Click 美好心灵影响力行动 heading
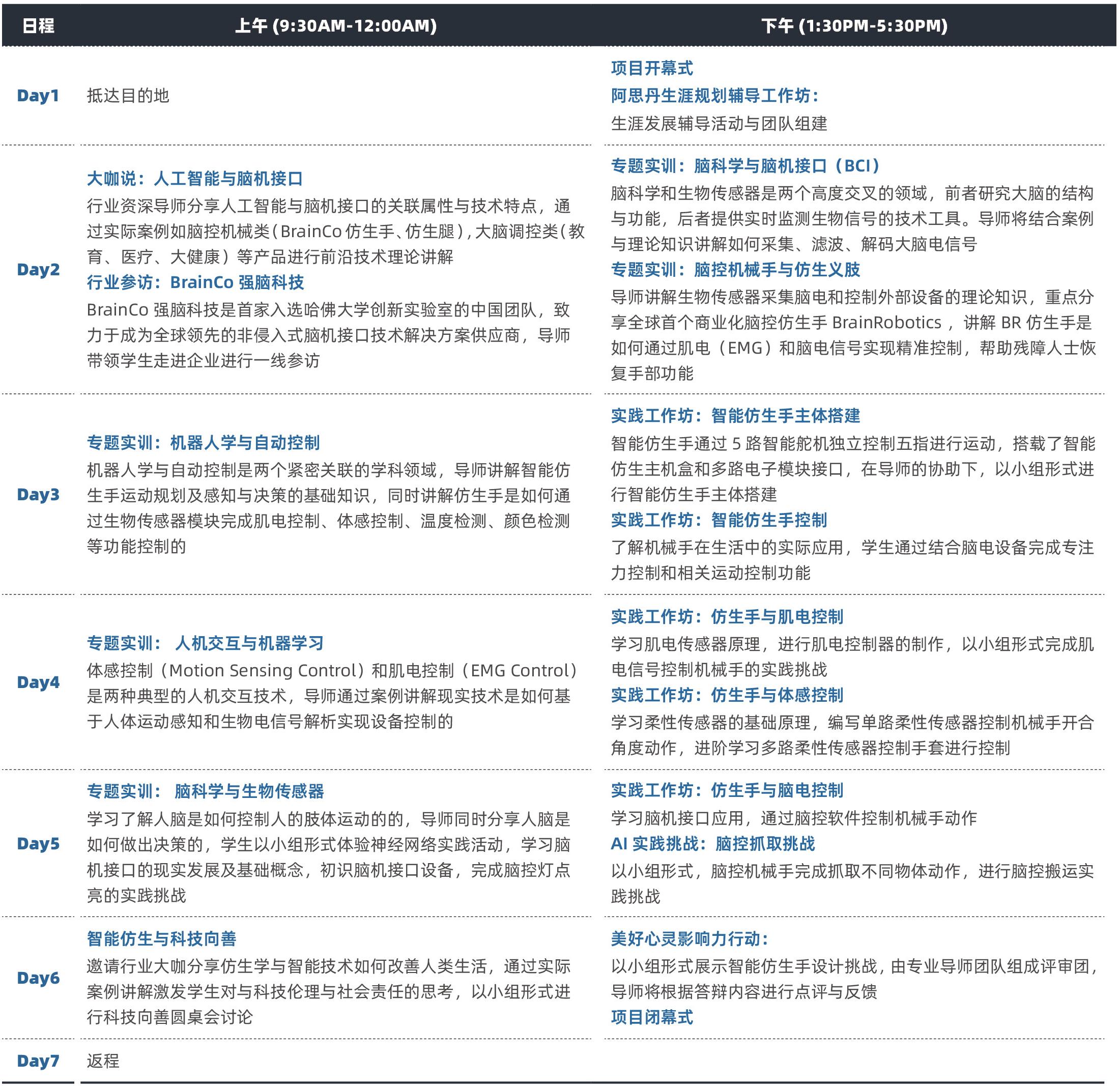This screenshot has width=1120, height=1086. pyautogui.click(x=690, y=938)
